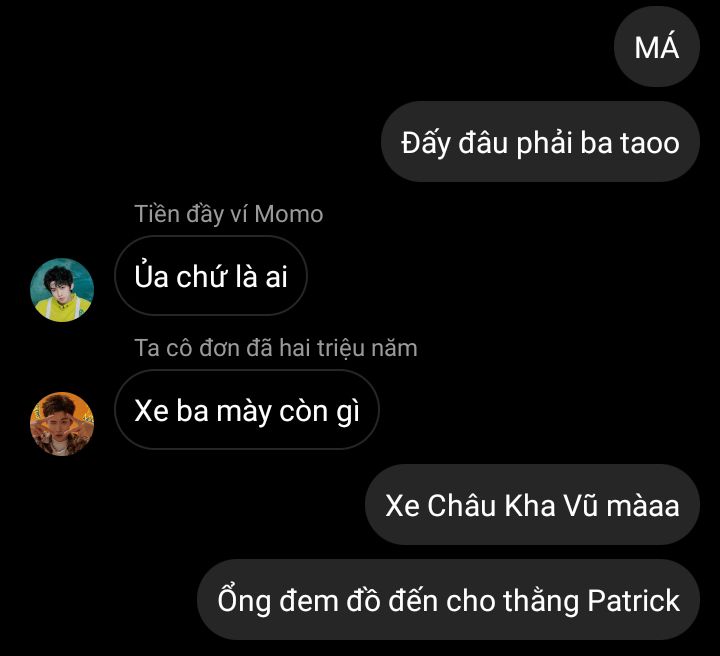Viewport: 720px width, 656px height.
Task: Tap the "Xe ba mày còn gì" message
Action: point(247,409)
